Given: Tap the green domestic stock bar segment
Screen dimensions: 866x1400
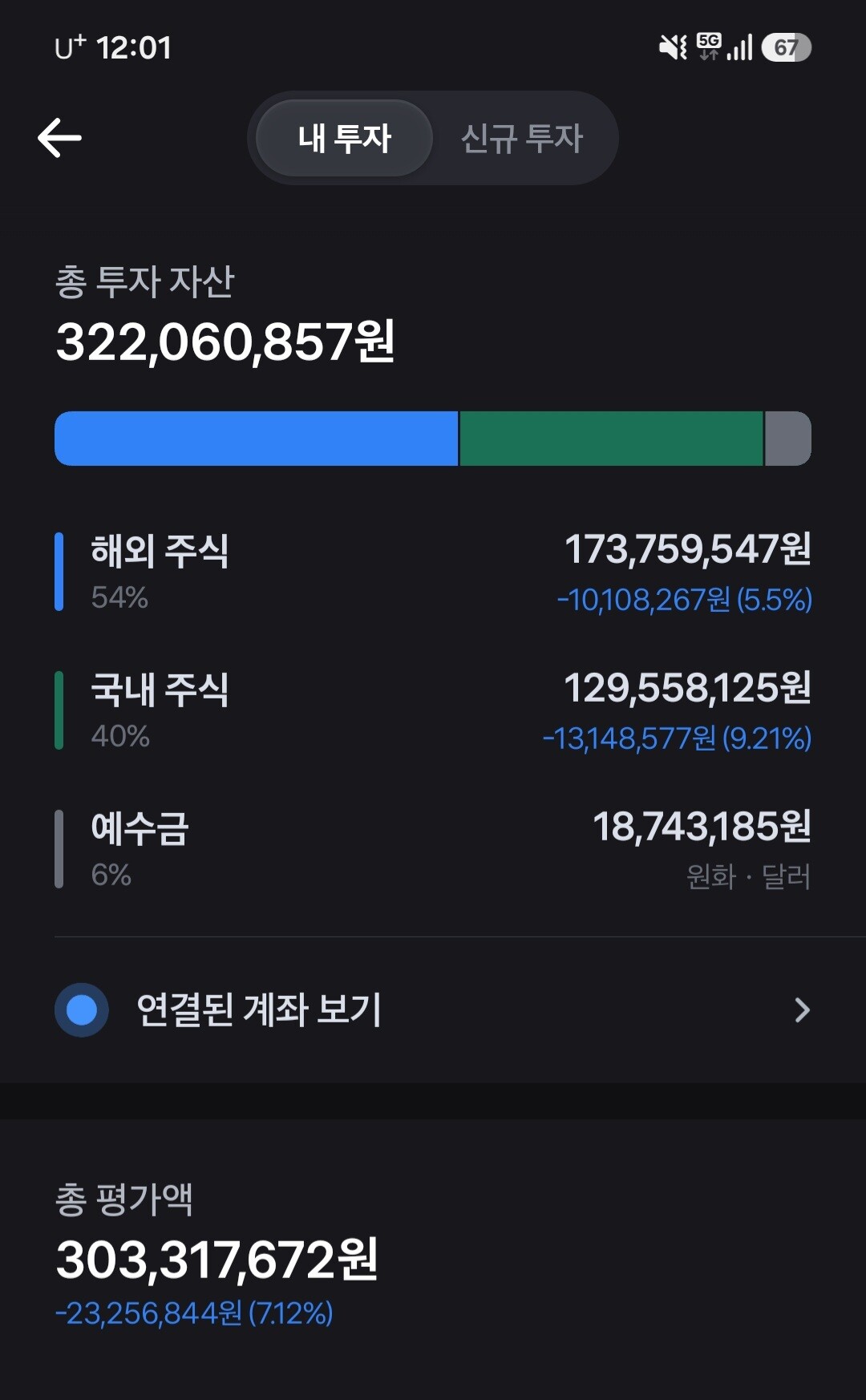Looking at the screenshot, I should [x=611, y=439].
